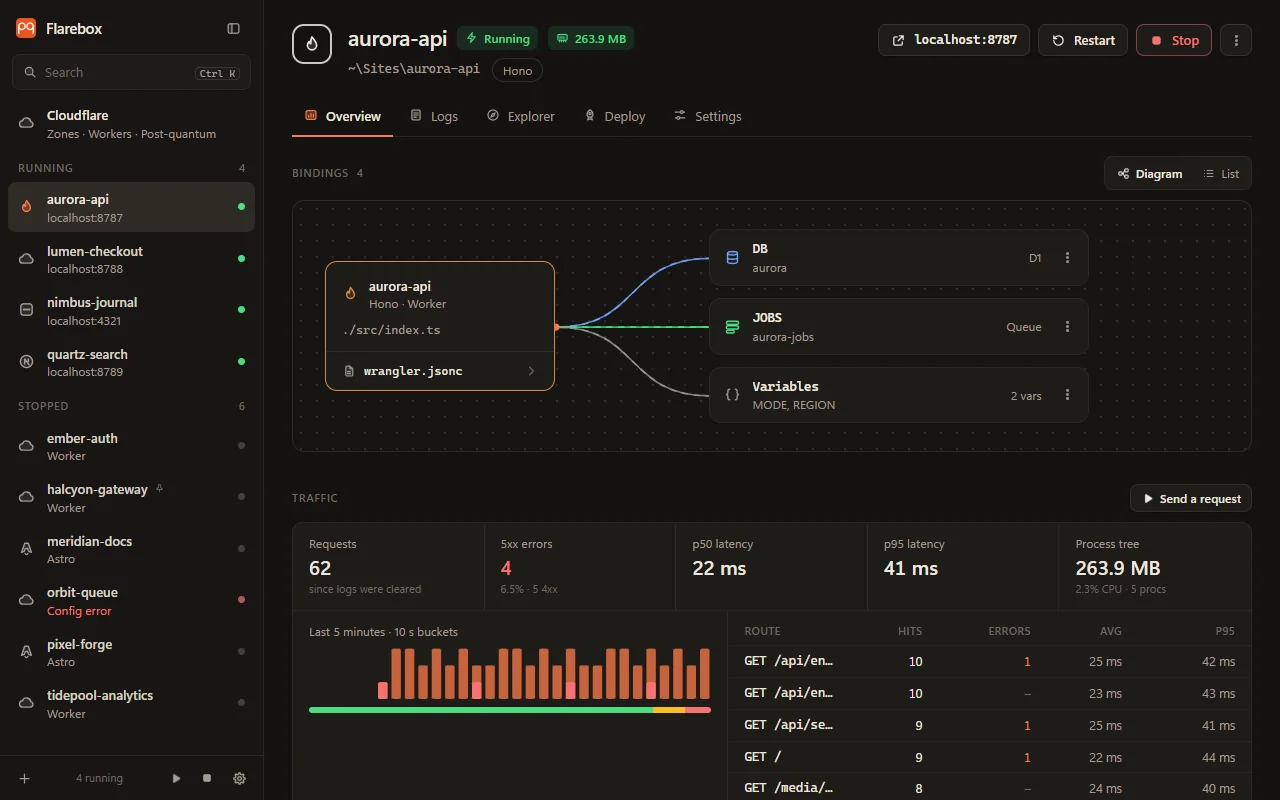Screen dimensions: 1280x800
Task: Click the Flarebox logo icon
Action: [26, 29]
